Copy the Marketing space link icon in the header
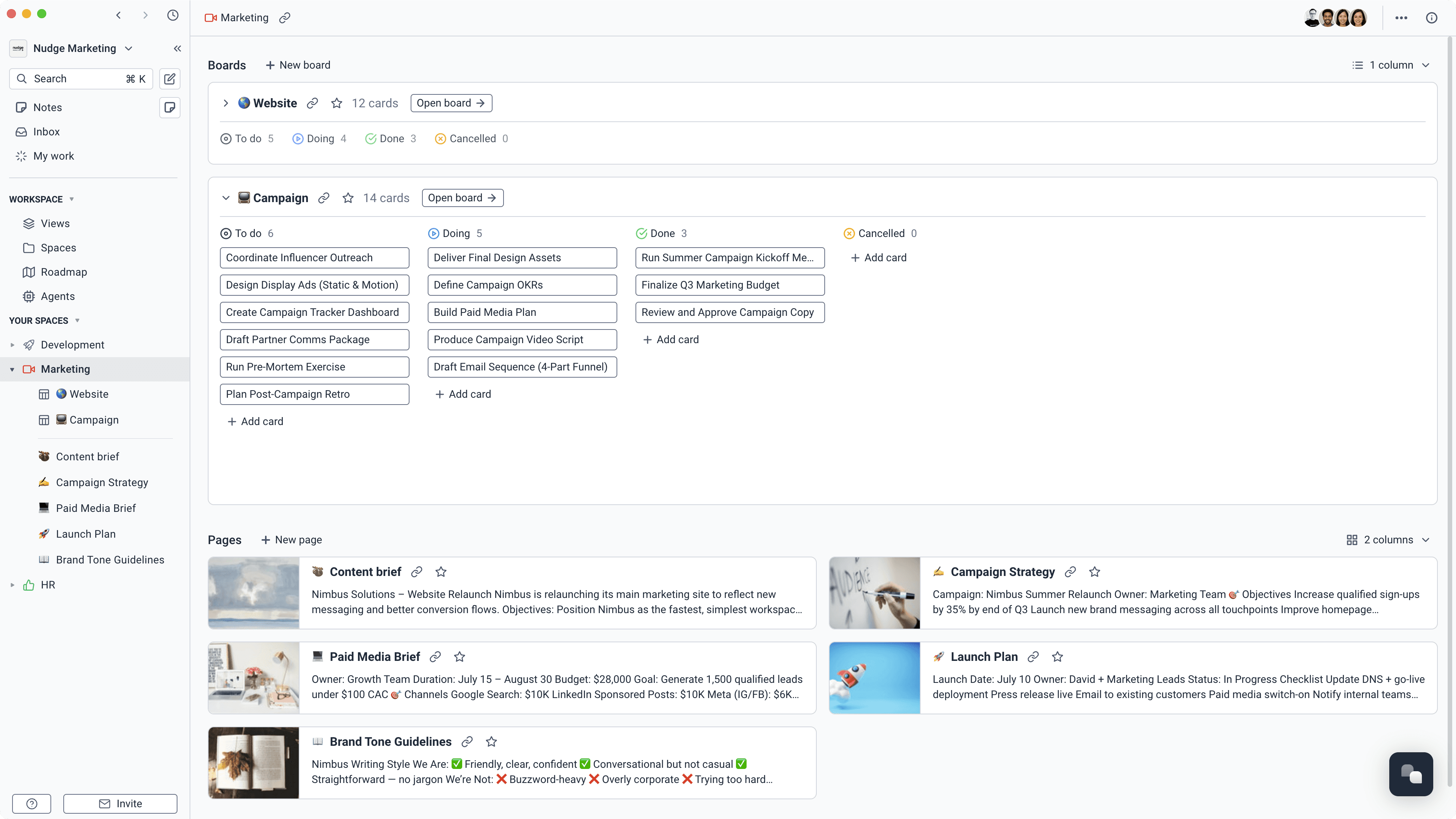The height and width of the screenshot is (819, 1456). [285, 17]
